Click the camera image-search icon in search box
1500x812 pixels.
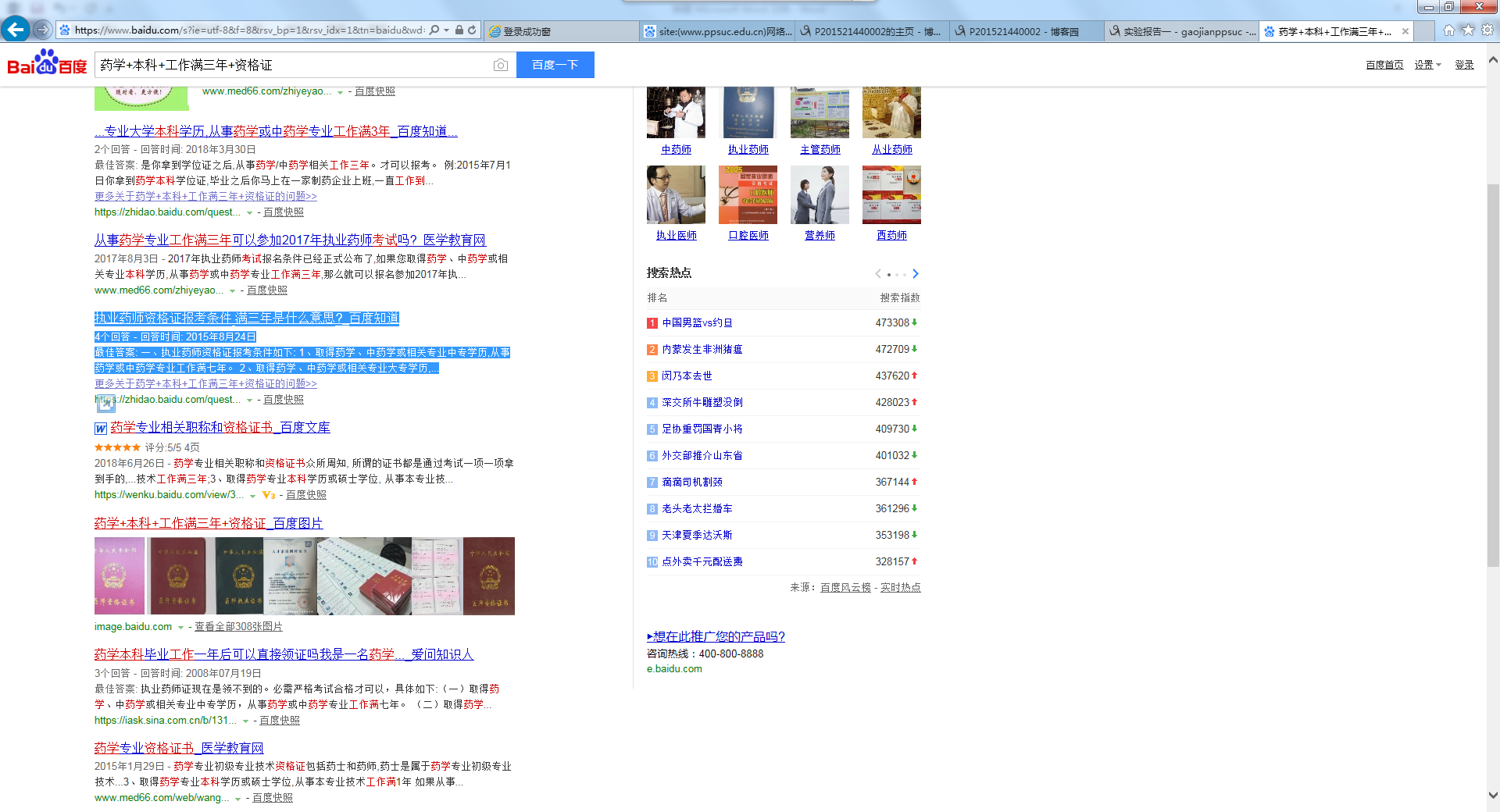click(501, 65)
